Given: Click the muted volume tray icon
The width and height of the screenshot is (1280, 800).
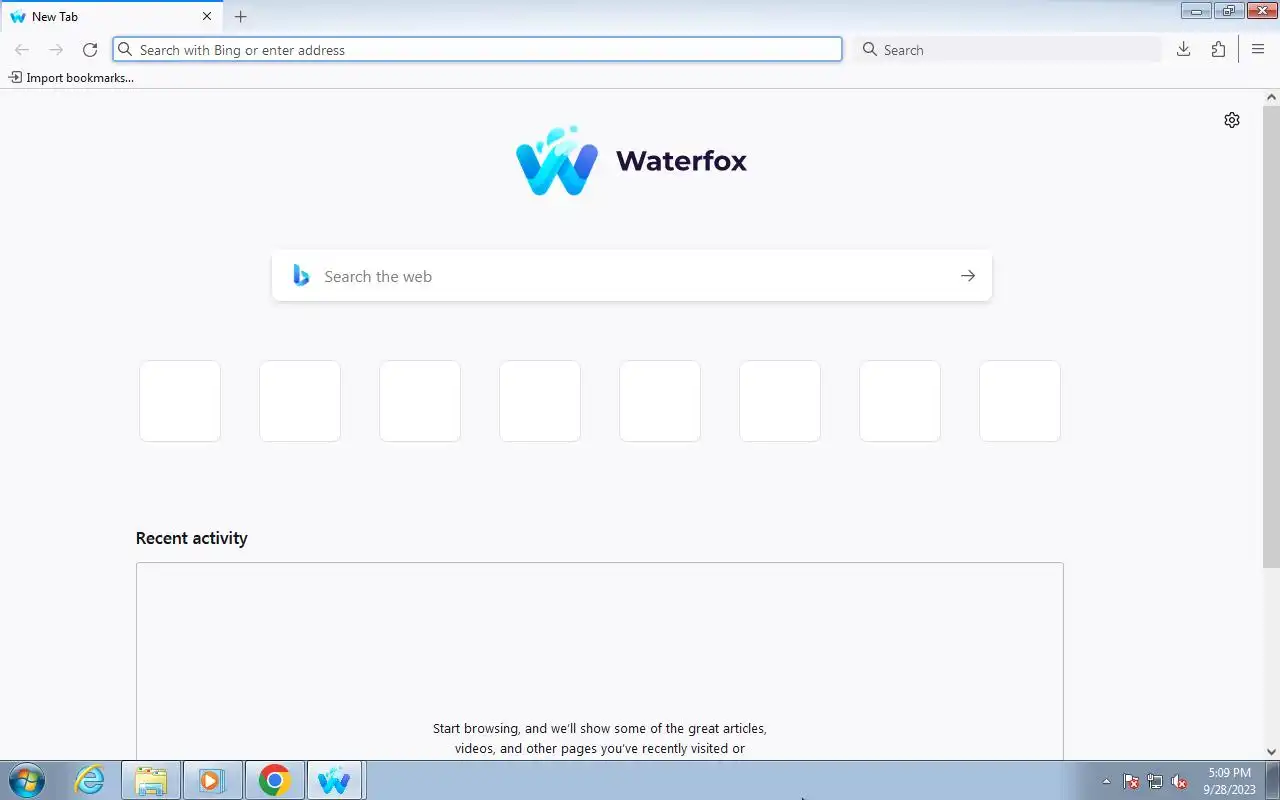Looking at the screenshot, I should (1180, 781).
